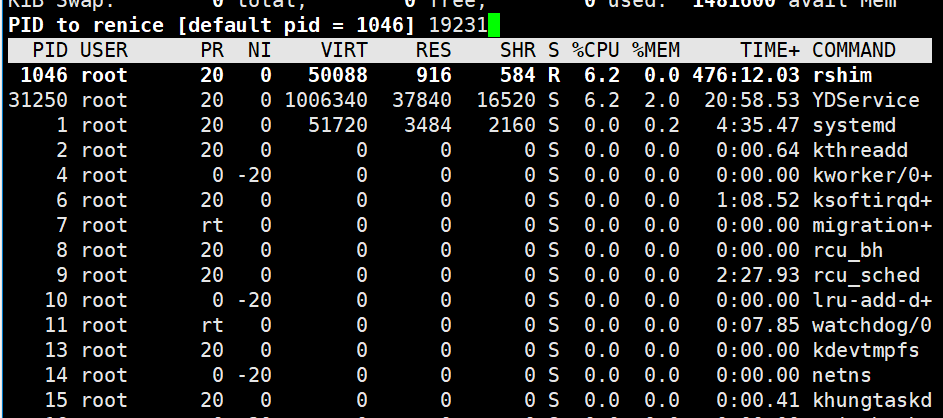Viewport: 943px width, 418px height.
Task: Click the TIME+ value 20:58.53
Action: coord(752,100)
